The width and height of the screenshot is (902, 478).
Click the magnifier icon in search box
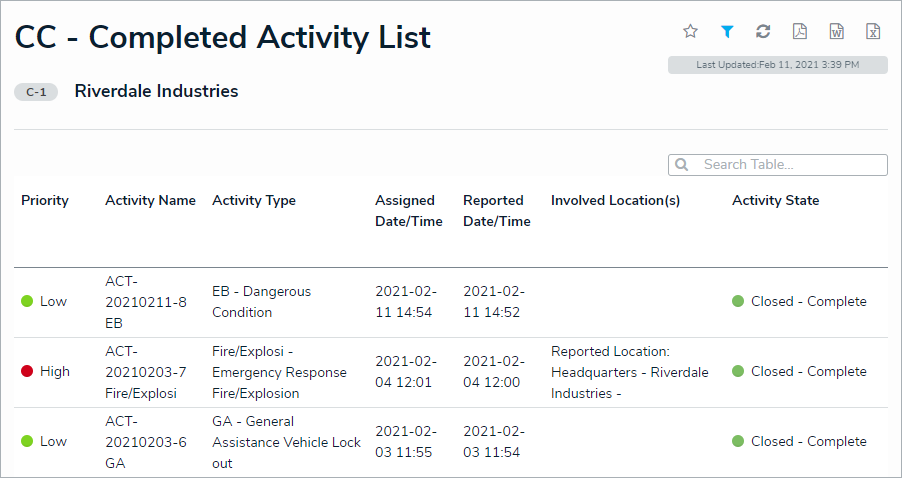(x=682, y=165)
